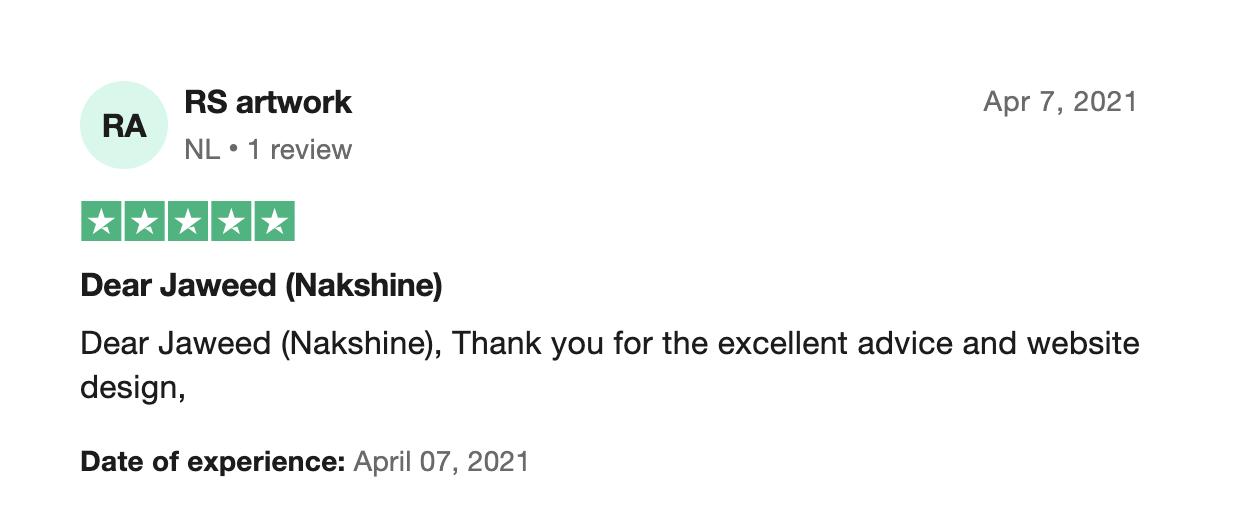
Task: Click the fourth green rating star
Action: [x=231, y=222]
